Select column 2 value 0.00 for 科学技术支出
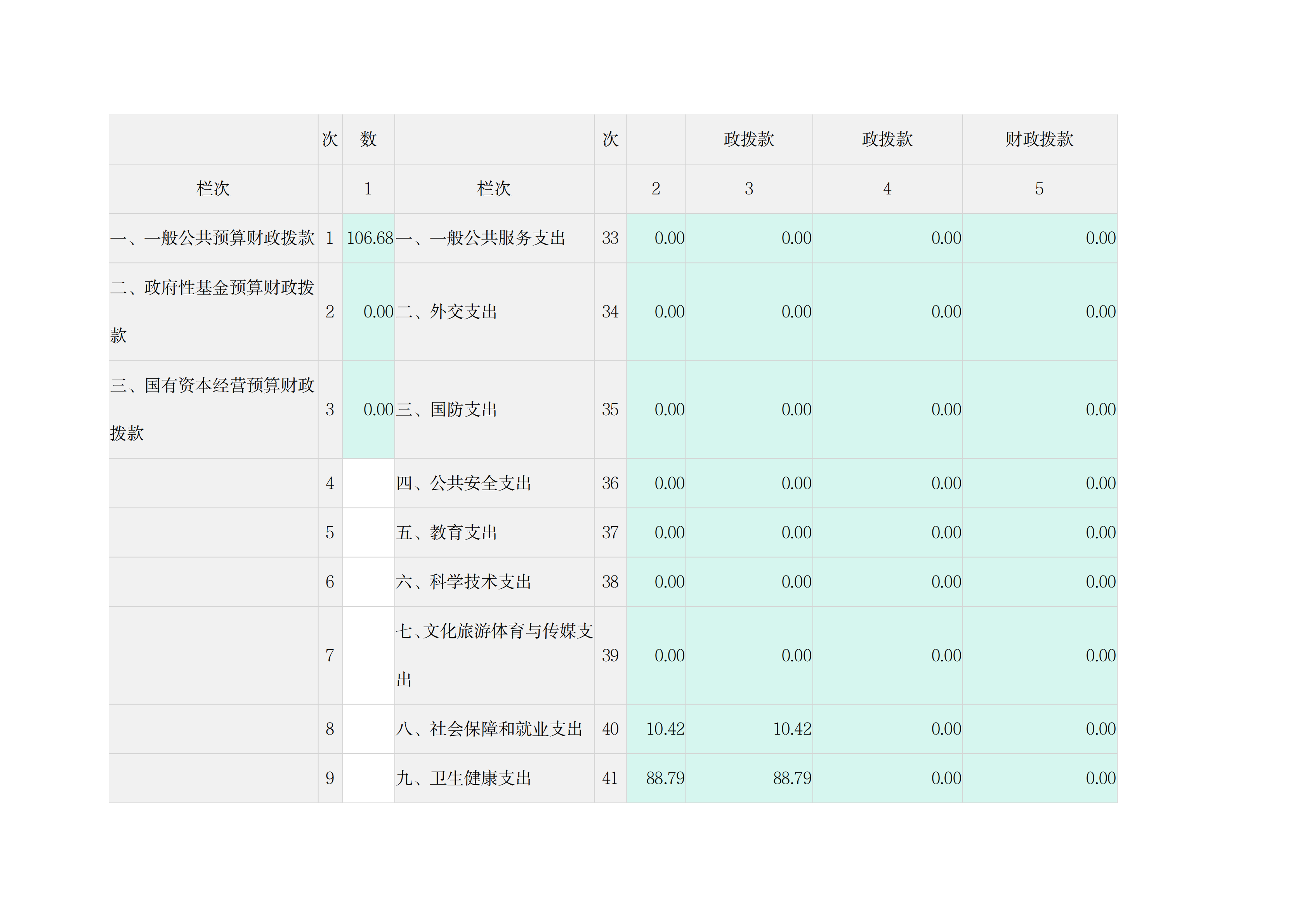 click(x=656, y=581)
